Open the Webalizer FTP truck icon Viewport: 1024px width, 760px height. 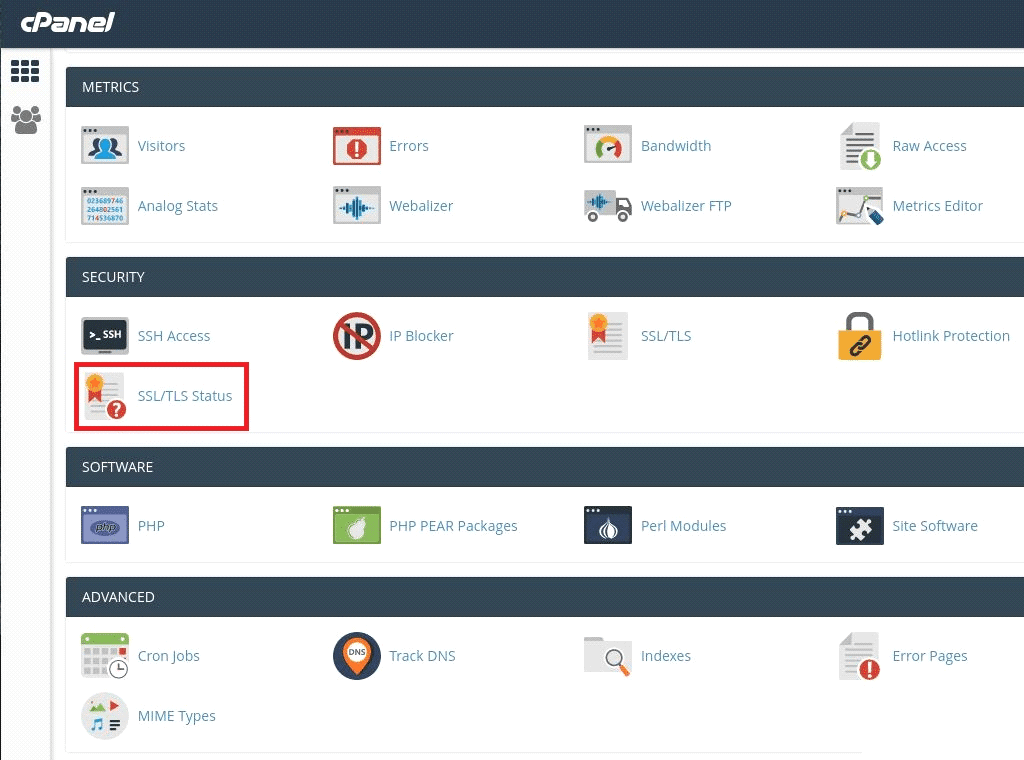[607, 206]
